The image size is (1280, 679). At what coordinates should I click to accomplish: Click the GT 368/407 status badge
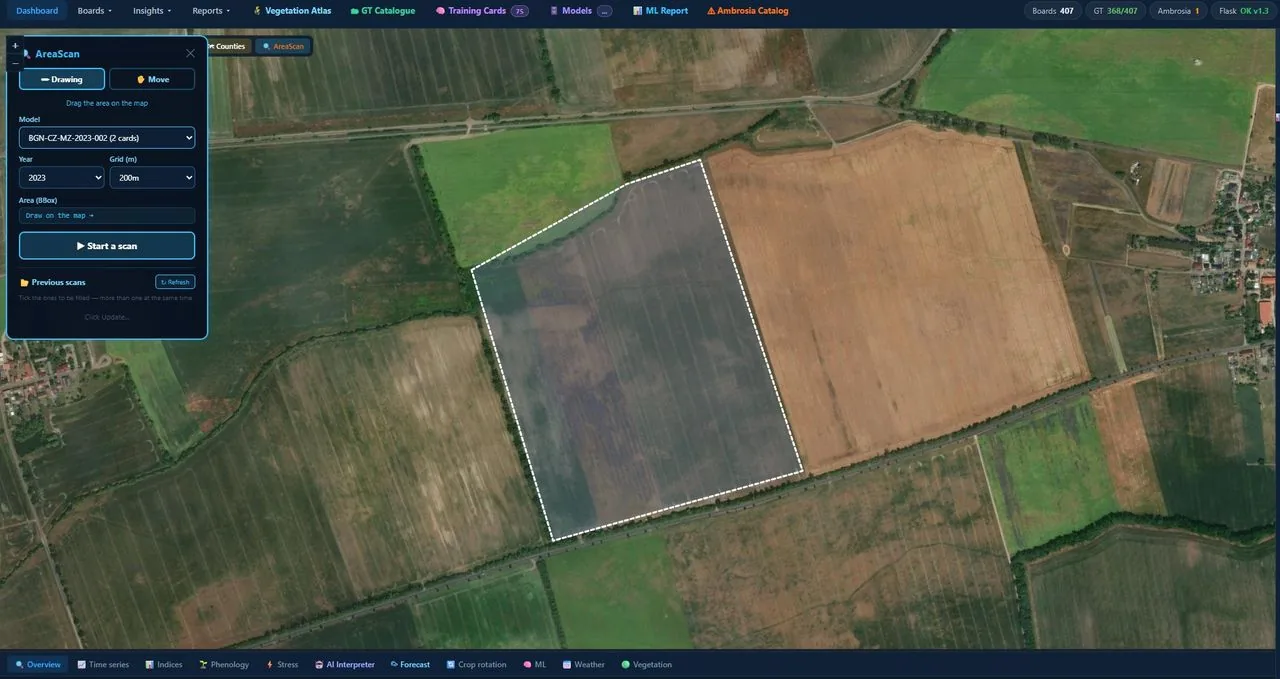(x=1115, y=11)
